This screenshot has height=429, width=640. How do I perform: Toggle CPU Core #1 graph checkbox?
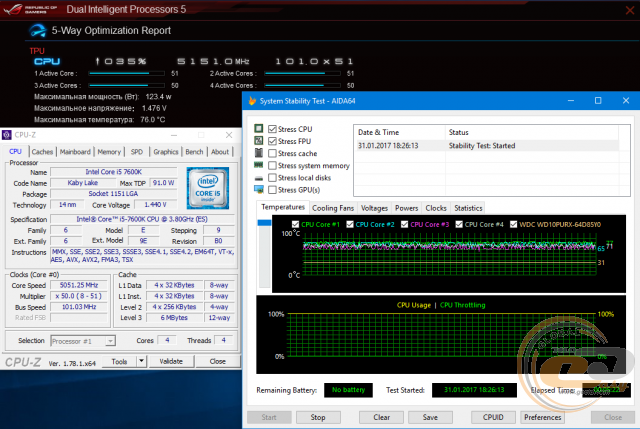coord(296,225)
